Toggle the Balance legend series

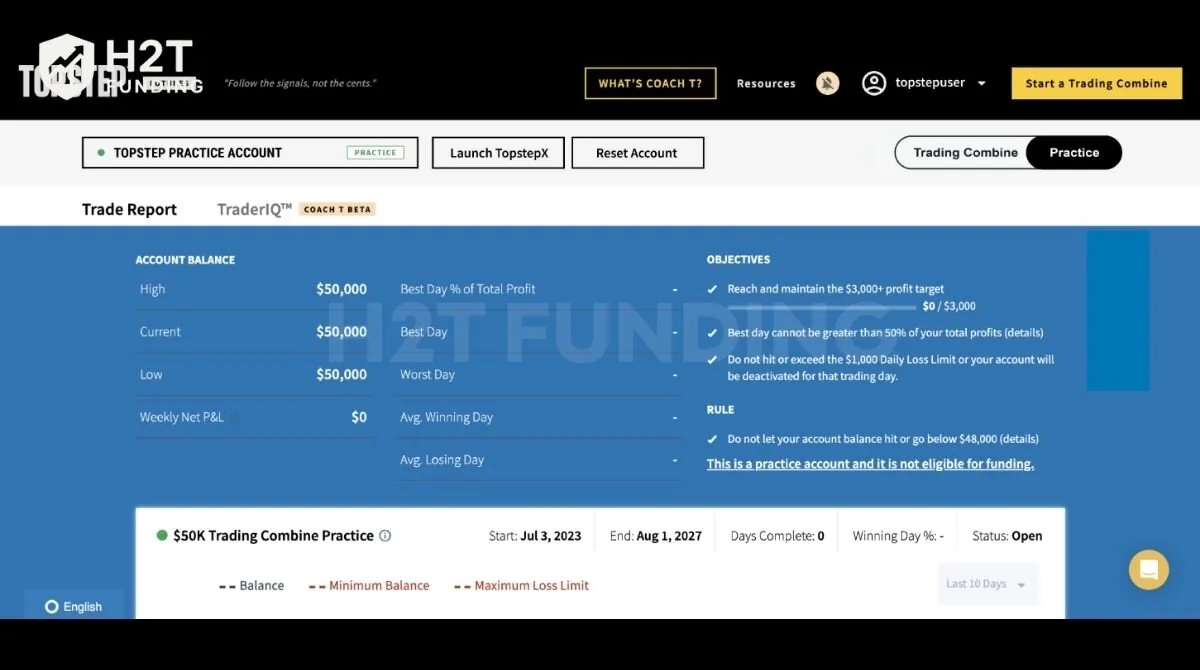(251, 586)
